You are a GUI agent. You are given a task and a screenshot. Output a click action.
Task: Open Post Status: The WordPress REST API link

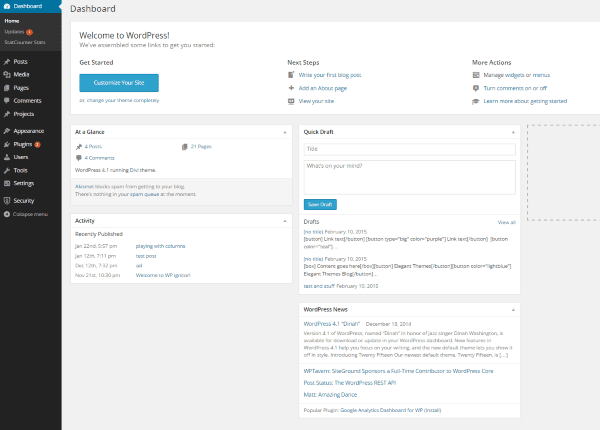click(x=350, y=383)
